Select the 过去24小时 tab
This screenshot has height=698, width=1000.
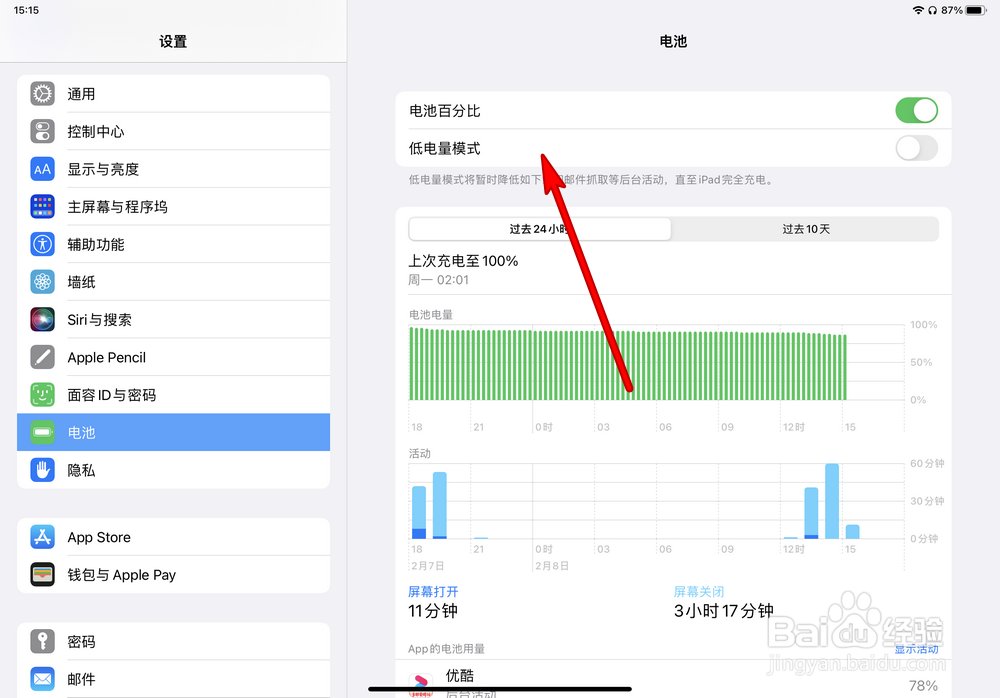[539, 229]
